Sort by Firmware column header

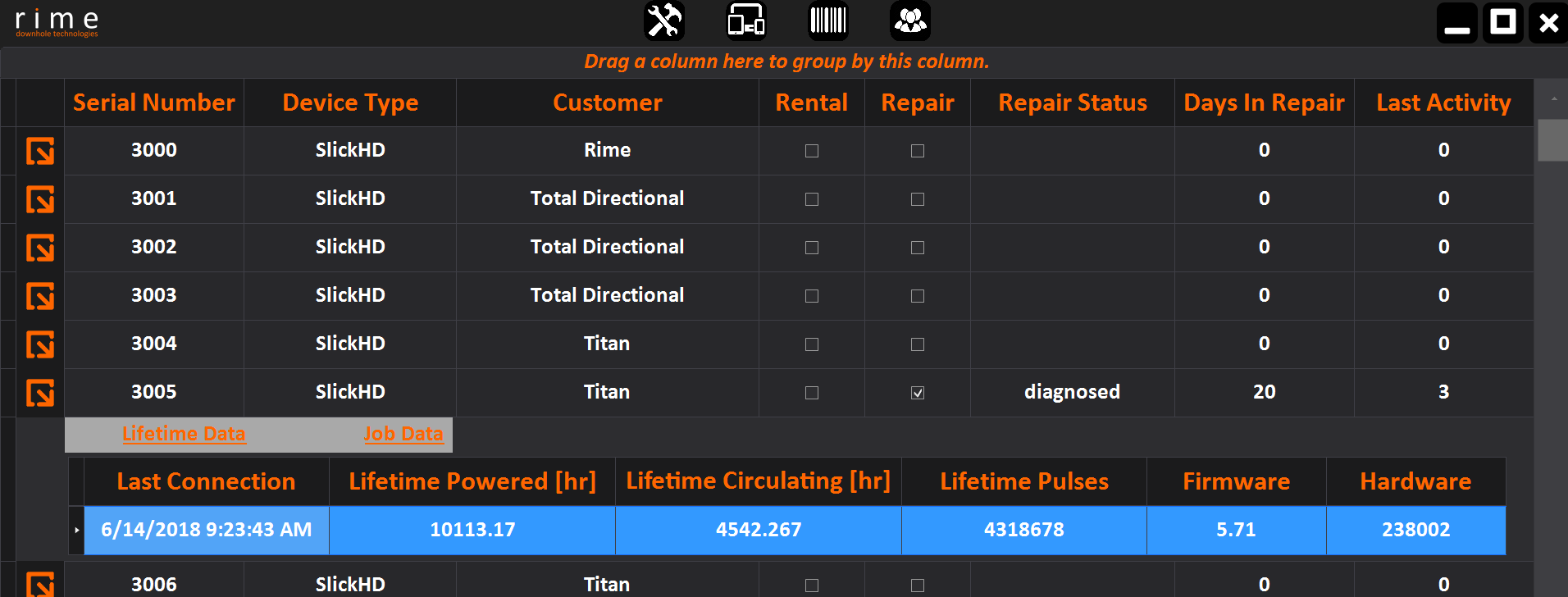(x=1237, y=481)
